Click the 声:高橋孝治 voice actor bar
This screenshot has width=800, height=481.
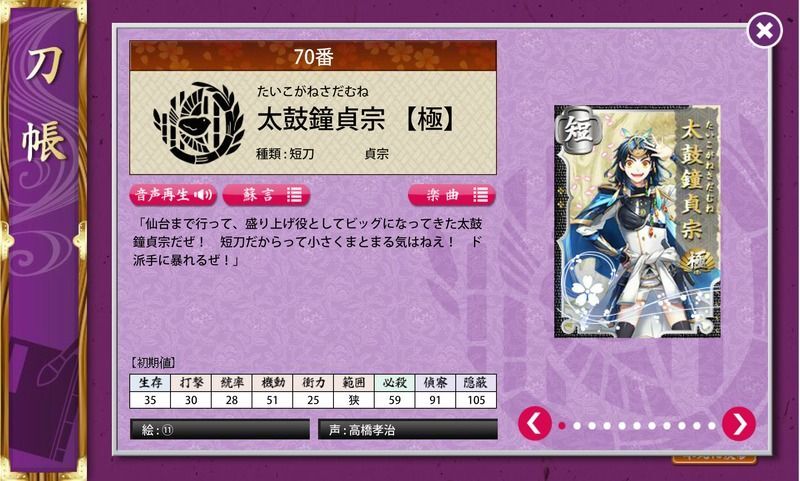408,429
